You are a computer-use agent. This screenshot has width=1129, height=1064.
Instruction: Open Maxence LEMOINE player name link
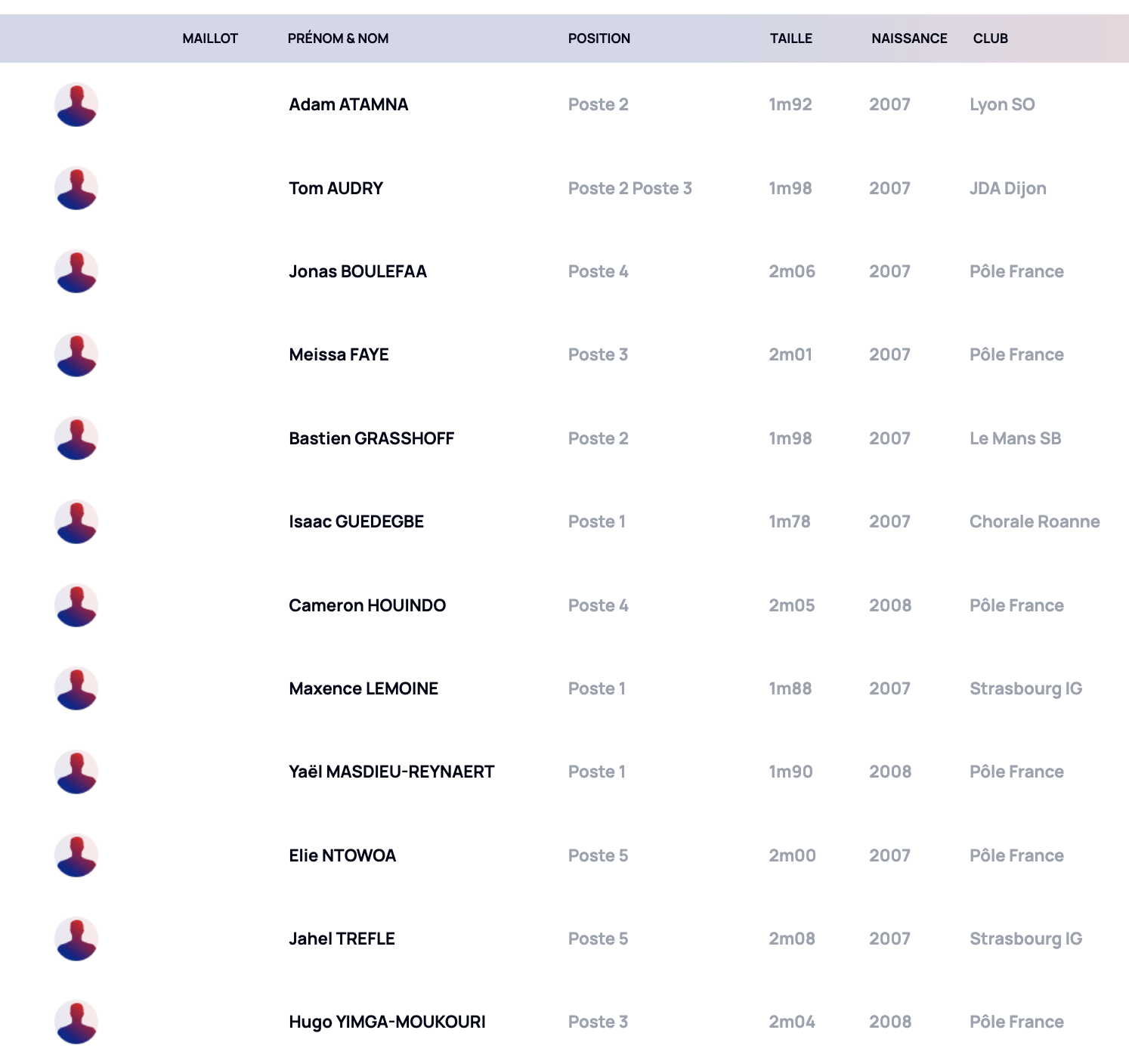point(363,688)
